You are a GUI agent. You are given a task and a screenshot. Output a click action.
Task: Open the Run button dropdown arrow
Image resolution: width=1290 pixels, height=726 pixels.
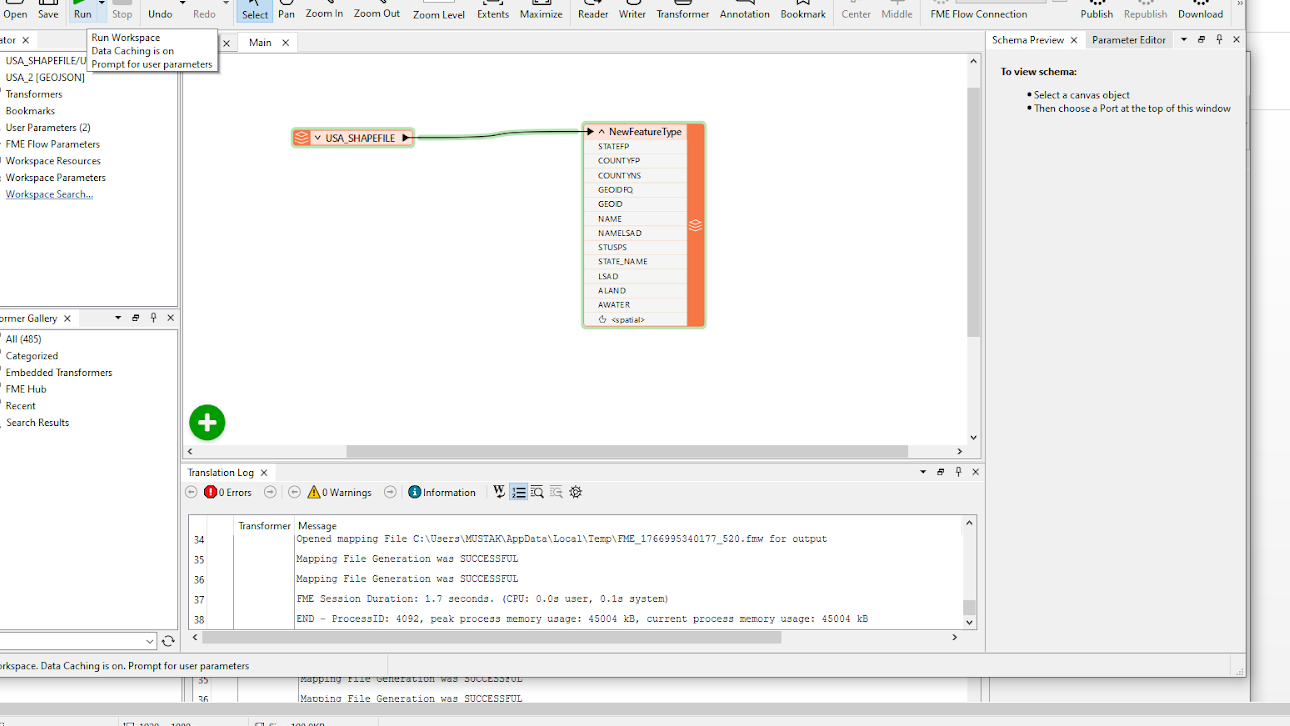[101, 4]
